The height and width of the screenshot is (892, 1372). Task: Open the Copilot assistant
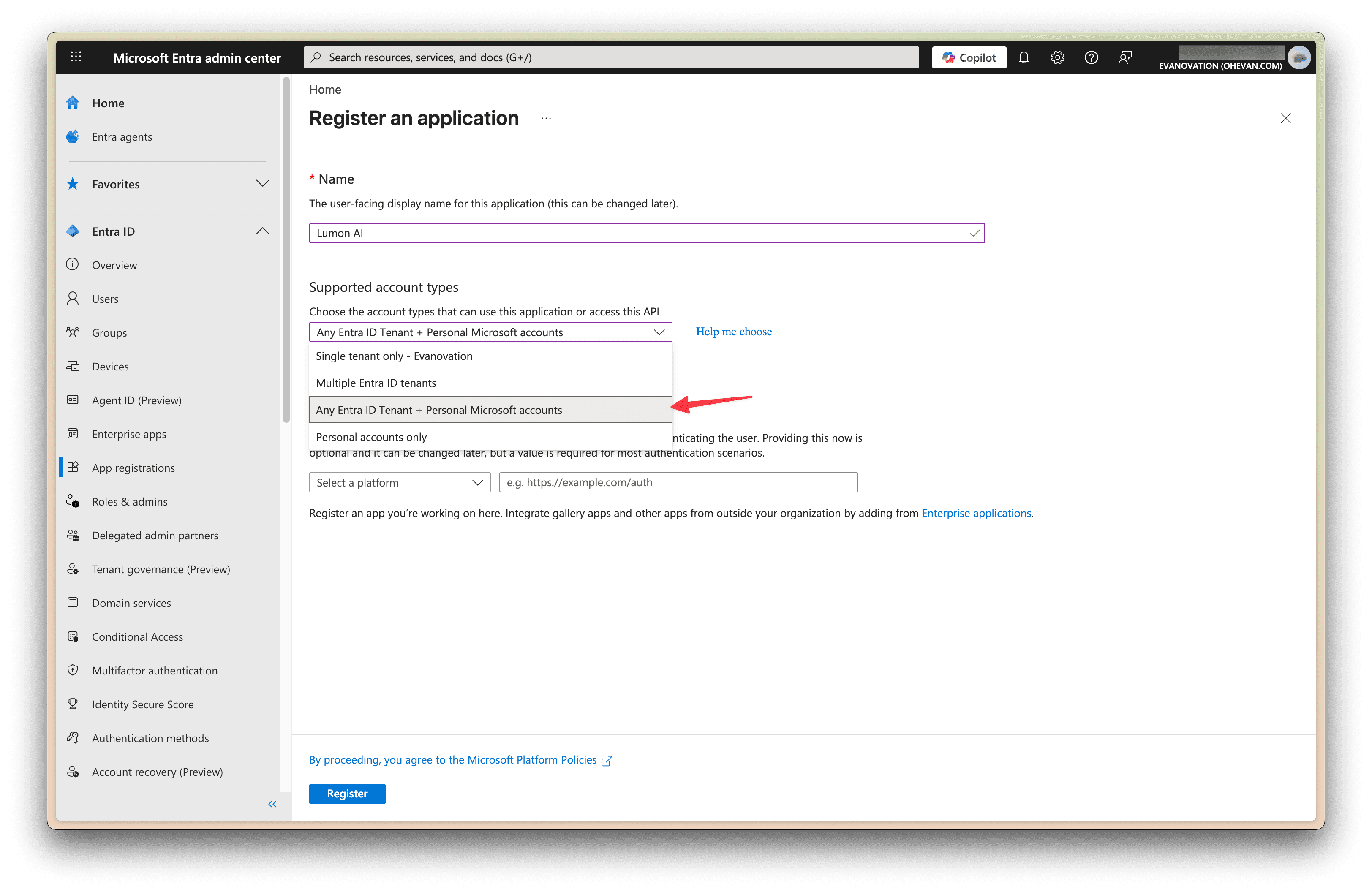(x=969, y=57)
